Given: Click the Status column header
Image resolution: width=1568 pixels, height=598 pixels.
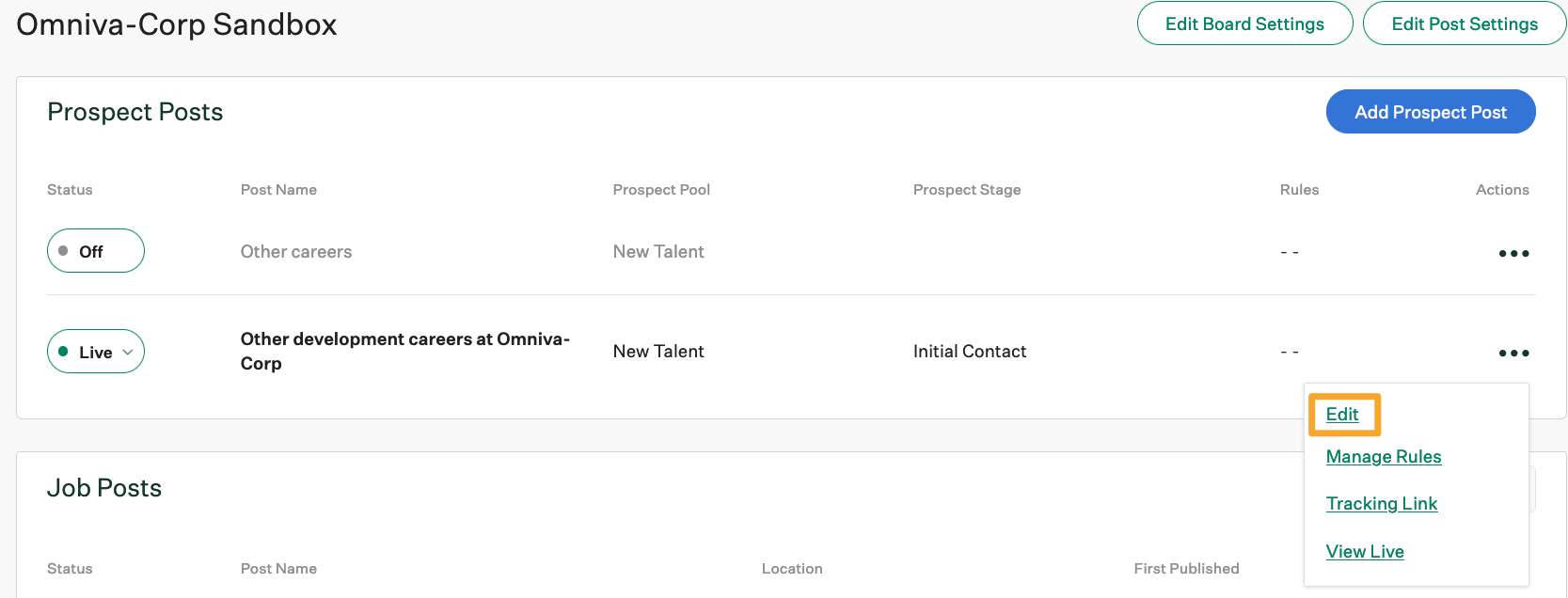Looking at the screenshot, I should click(69, 189).
